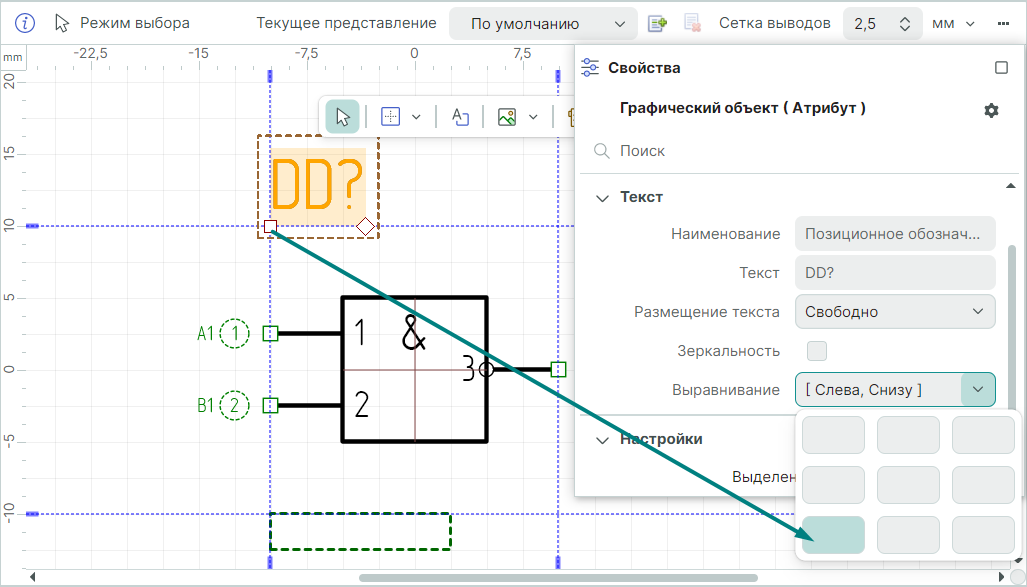Open the мм units dropdown

953,23
